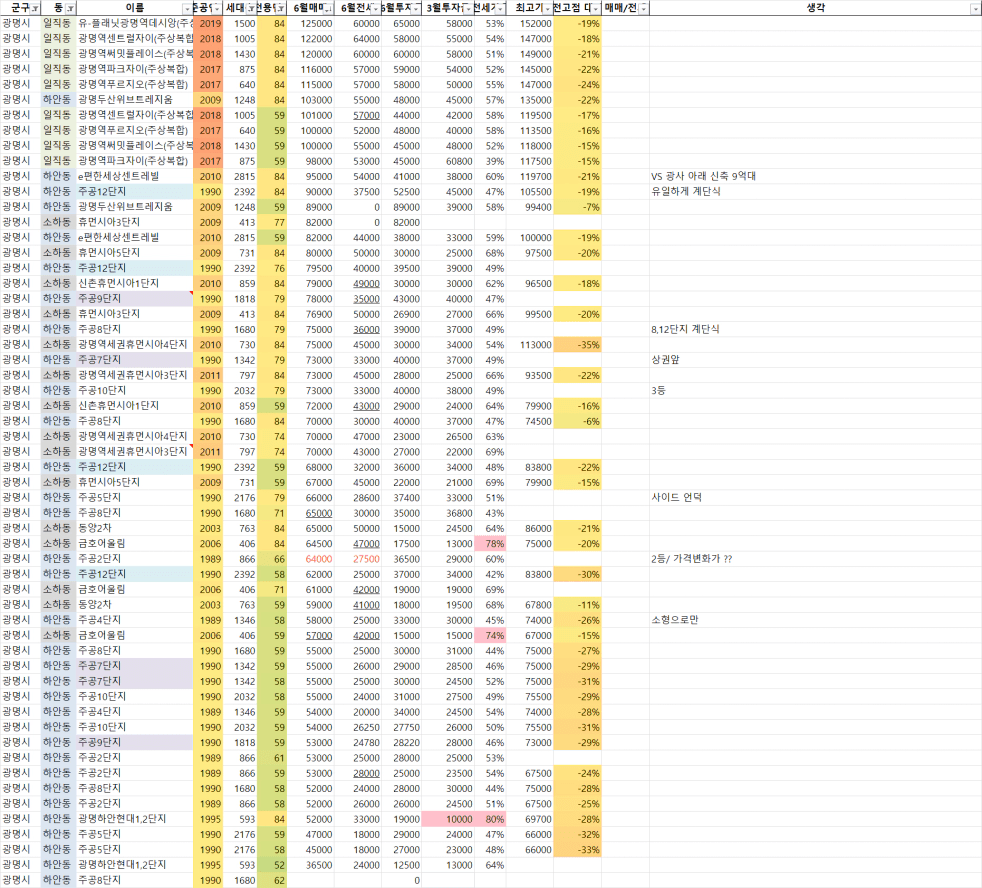Click the 93500 highest price cell
The width and height of the screenshot is (982, 888).
[x=530, y=376]
